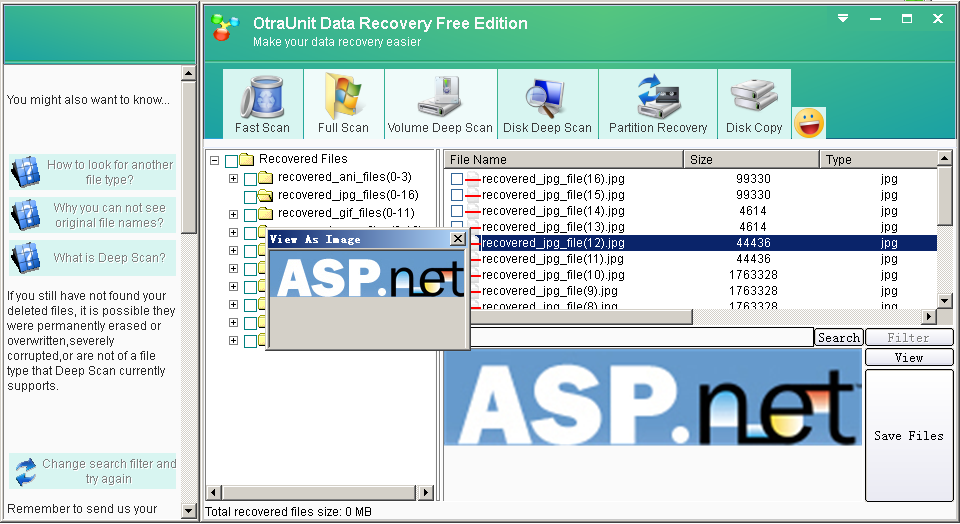This screenshot has width=960, height=524.
Task: Open 'Why you can not see original file names?' link
Action: pyautogui.click(x=109, y=215)
